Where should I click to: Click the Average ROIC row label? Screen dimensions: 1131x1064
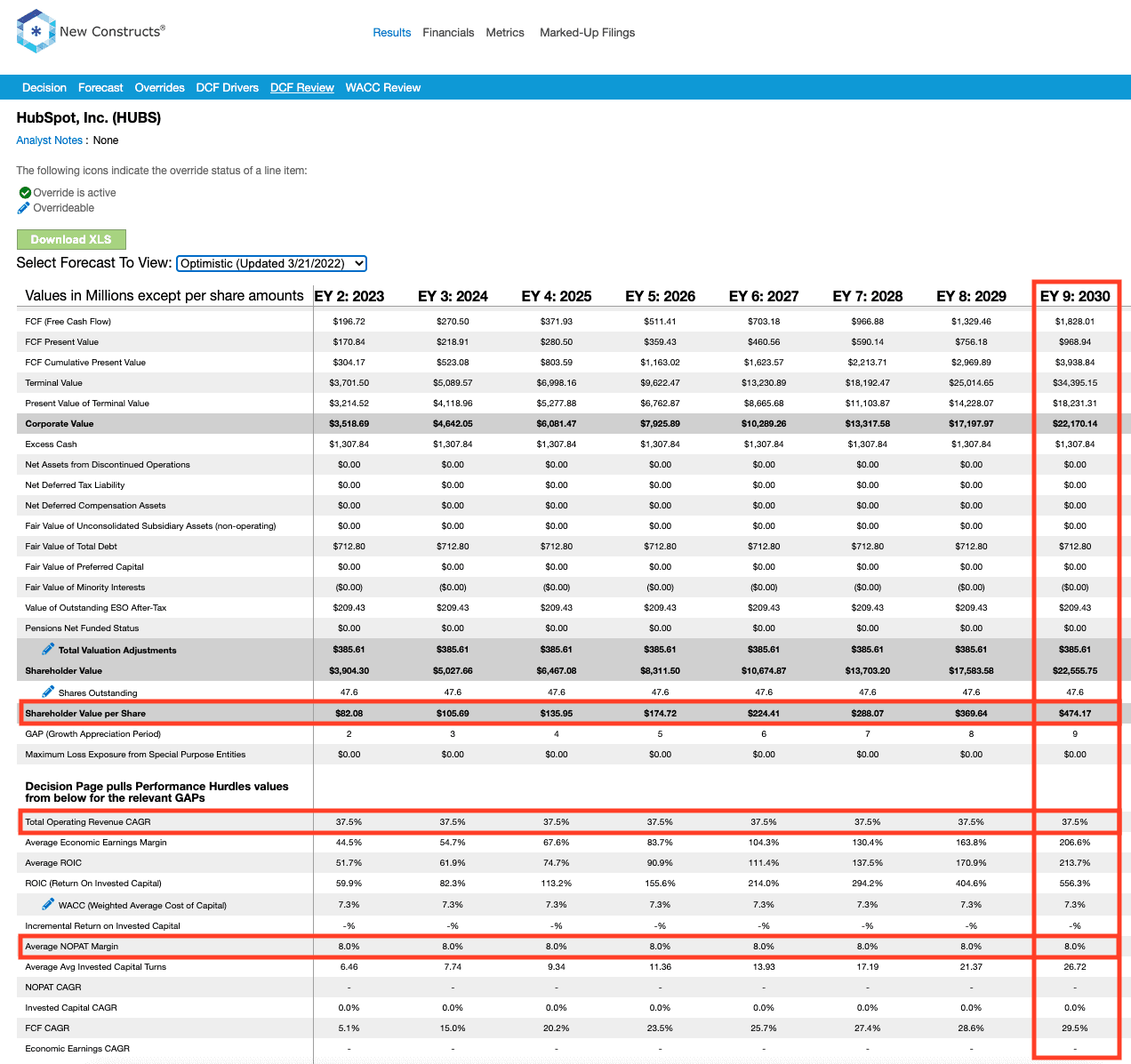[53, 863]
